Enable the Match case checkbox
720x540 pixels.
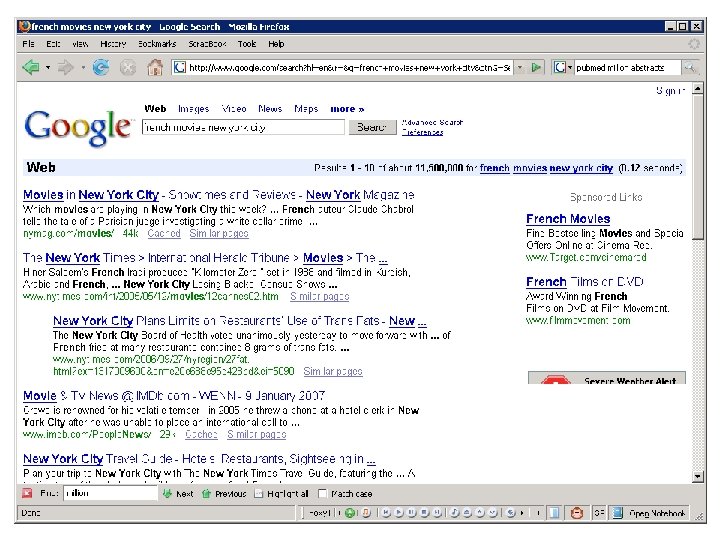pos(322,494)
